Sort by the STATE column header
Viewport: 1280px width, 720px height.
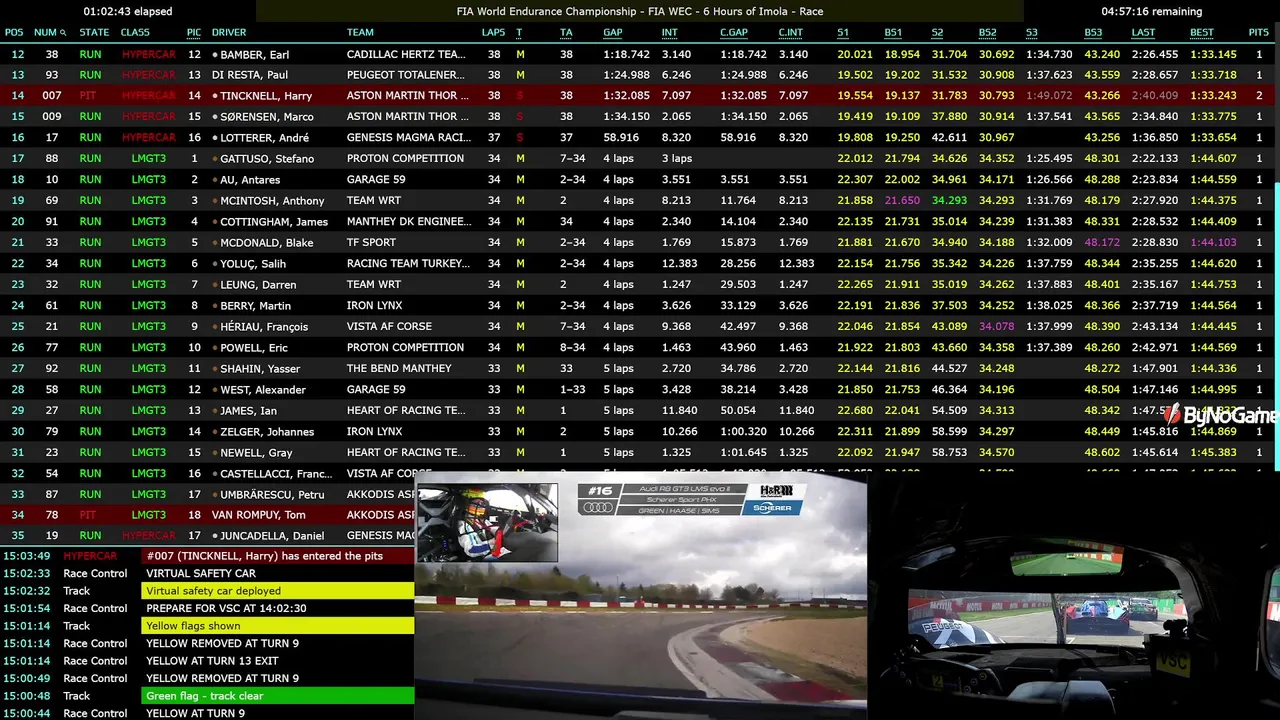[x=94, y=33]
